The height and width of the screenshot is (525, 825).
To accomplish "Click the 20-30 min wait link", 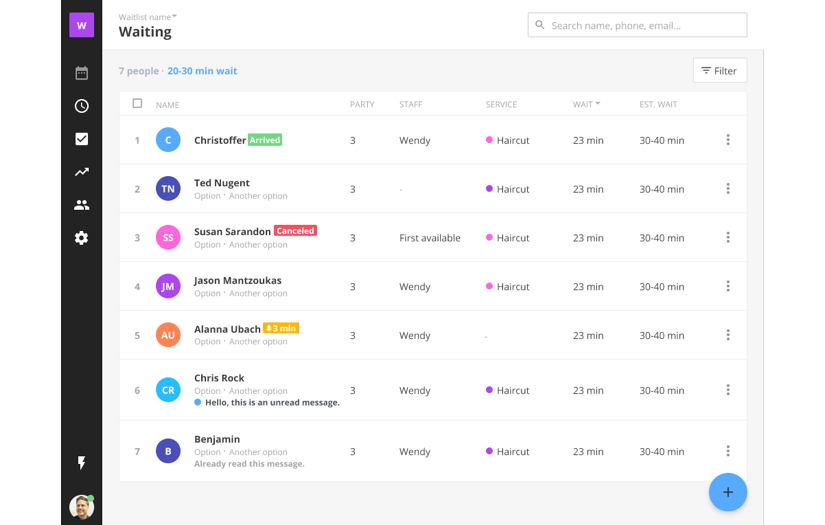I will (202, 71).
